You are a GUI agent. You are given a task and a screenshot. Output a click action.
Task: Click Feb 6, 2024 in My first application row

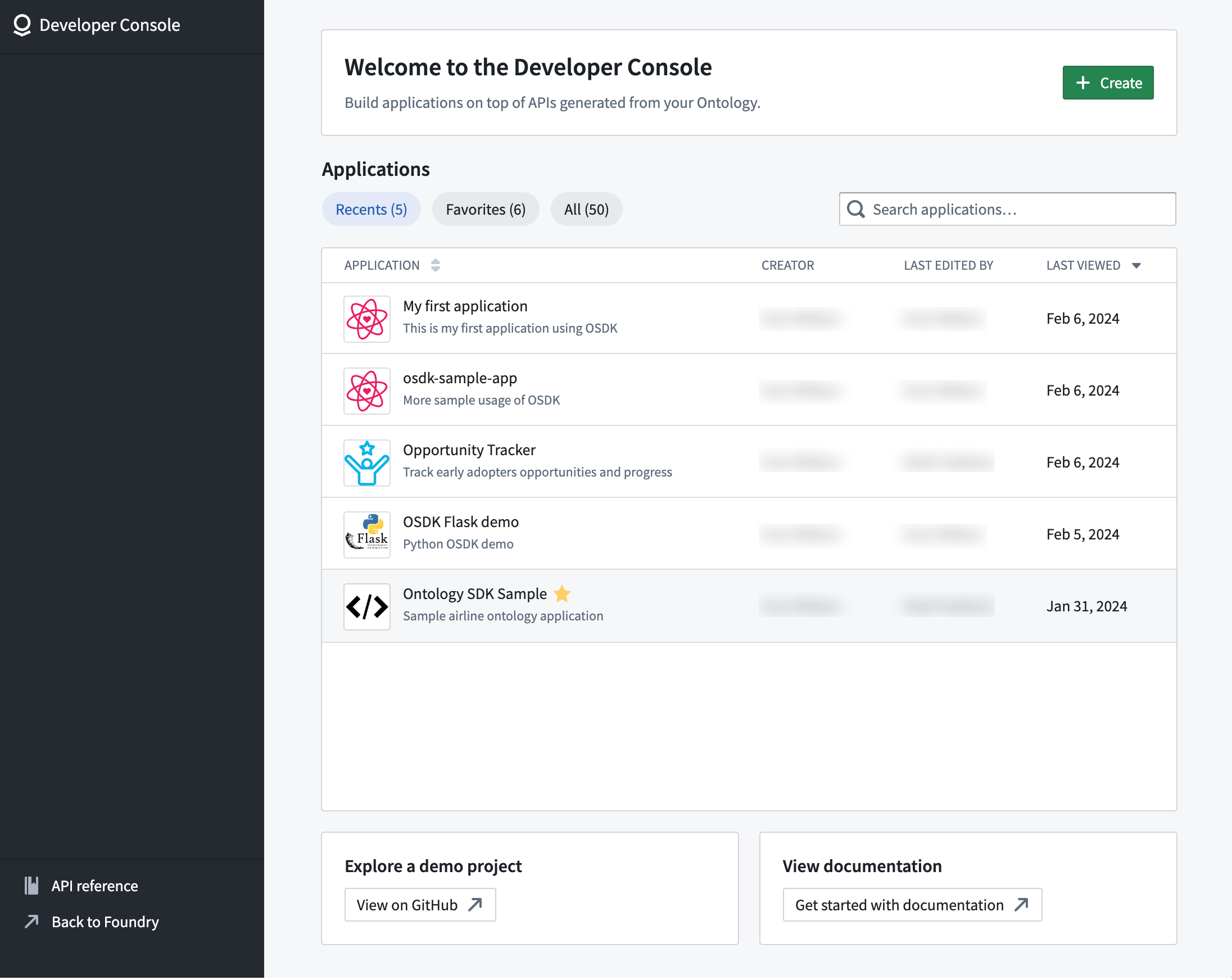pyautogui.click(x=1083, y=319)
